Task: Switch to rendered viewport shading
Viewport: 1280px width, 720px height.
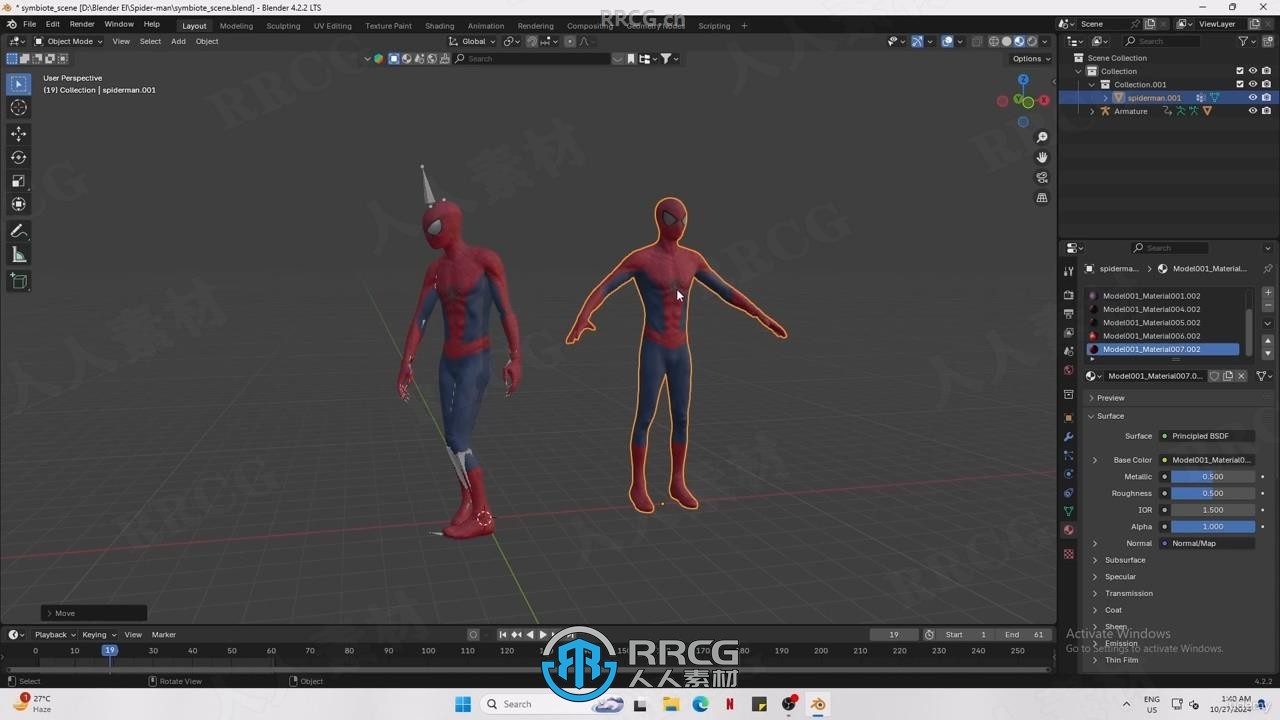Action: tap(1032, 41)
